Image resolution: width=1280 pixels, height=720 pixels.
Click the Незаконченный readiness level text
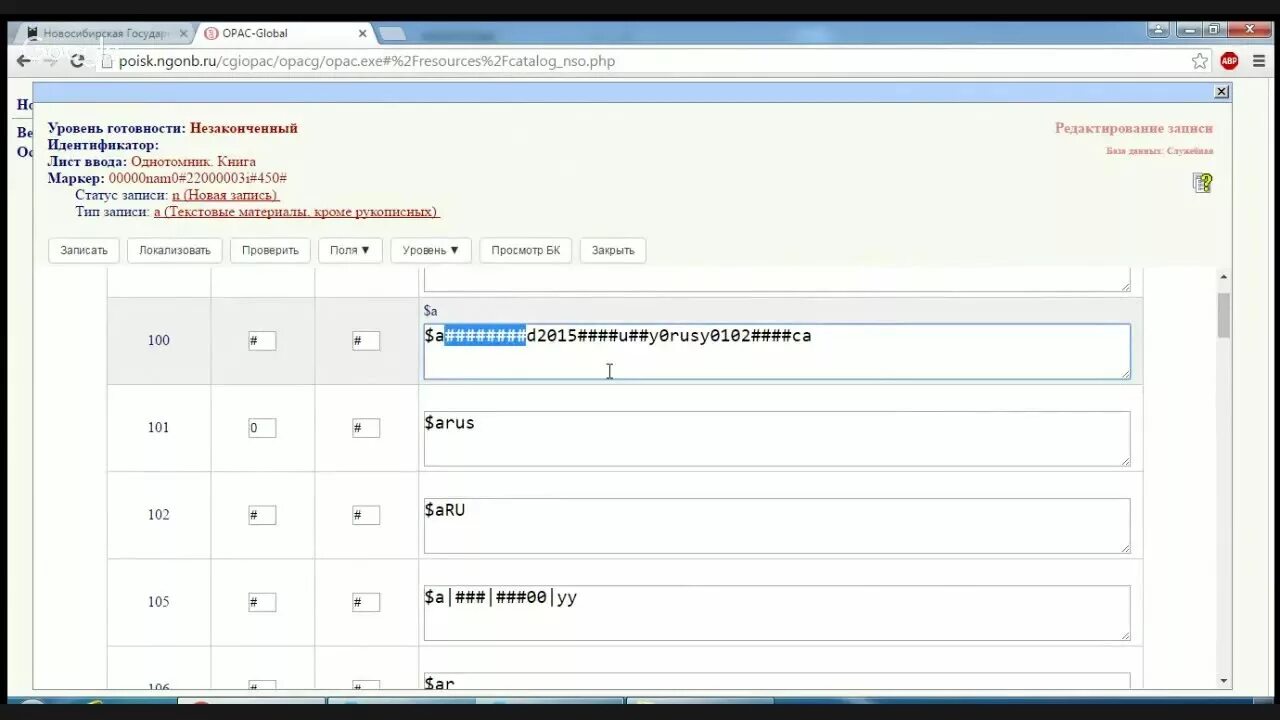[x=244, y=128]
